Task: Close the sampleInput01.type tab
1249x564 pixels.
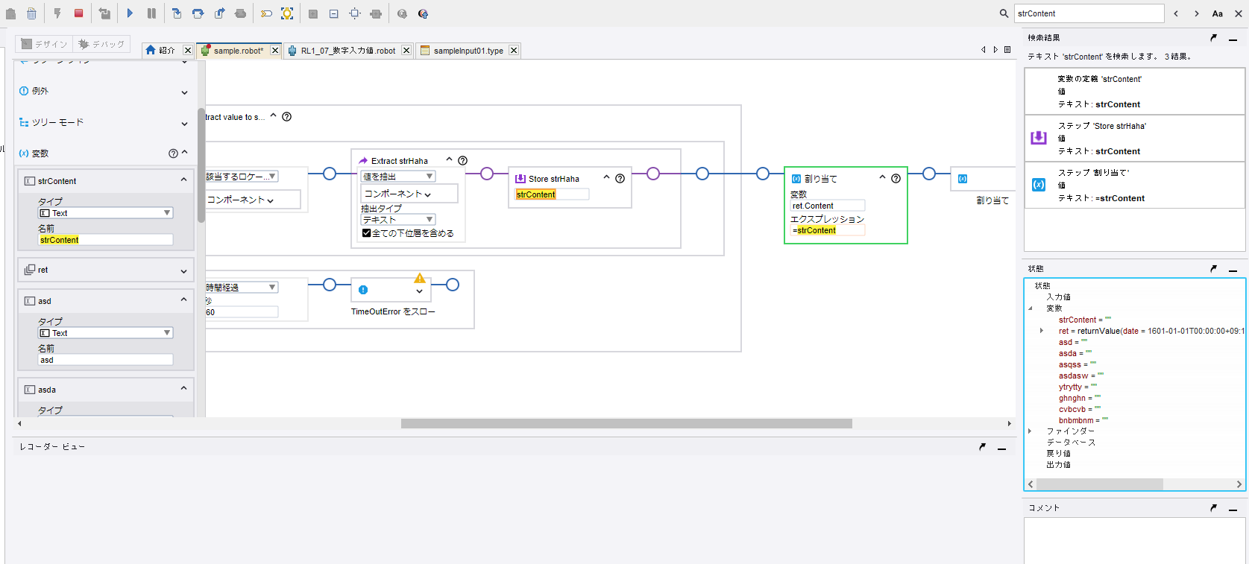Action: pos(514,50)
